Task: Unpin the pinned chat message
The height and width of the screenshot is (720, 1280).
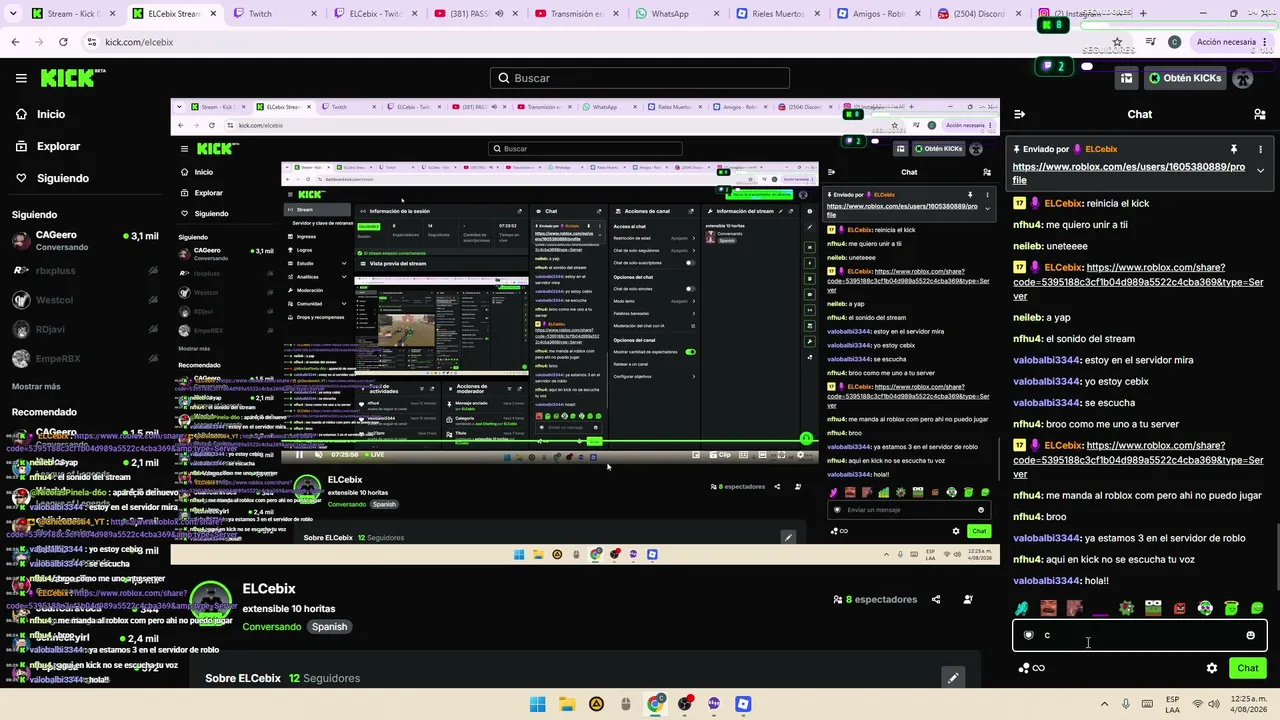Action: pyautogui.click(x=1234, y=149)
